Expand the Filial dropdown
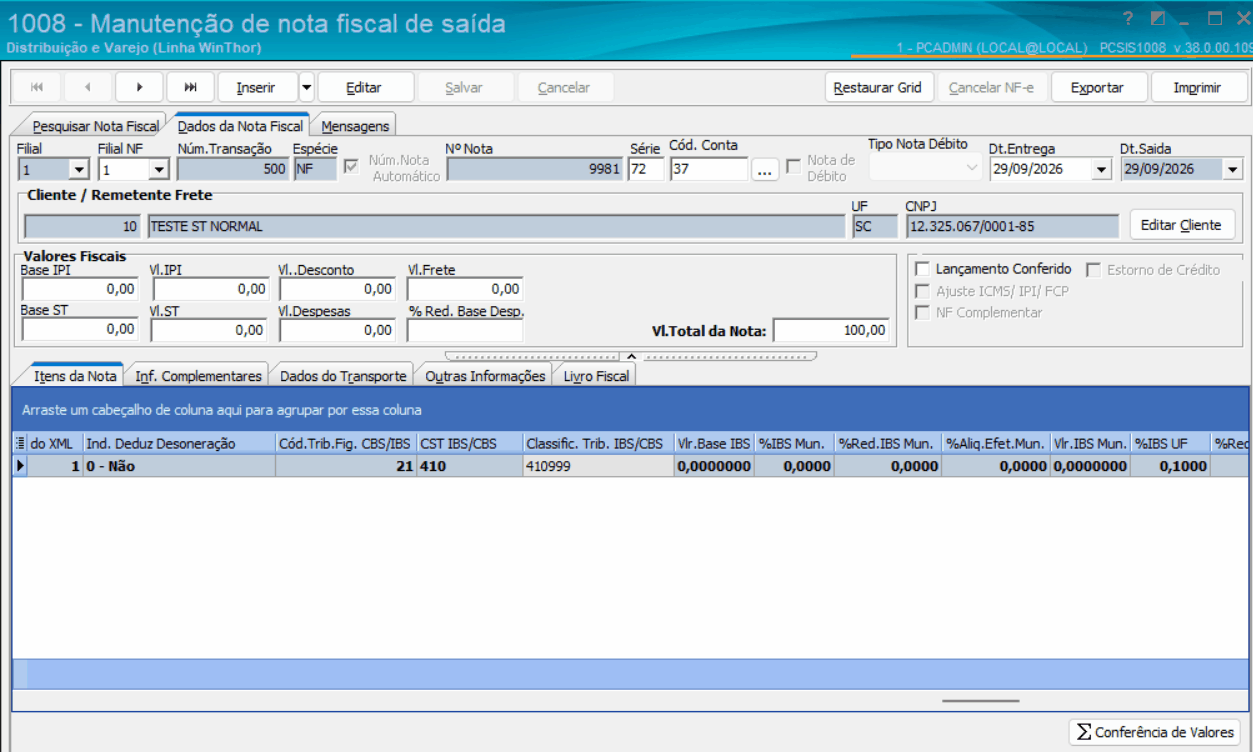 [x=79, y=170]
